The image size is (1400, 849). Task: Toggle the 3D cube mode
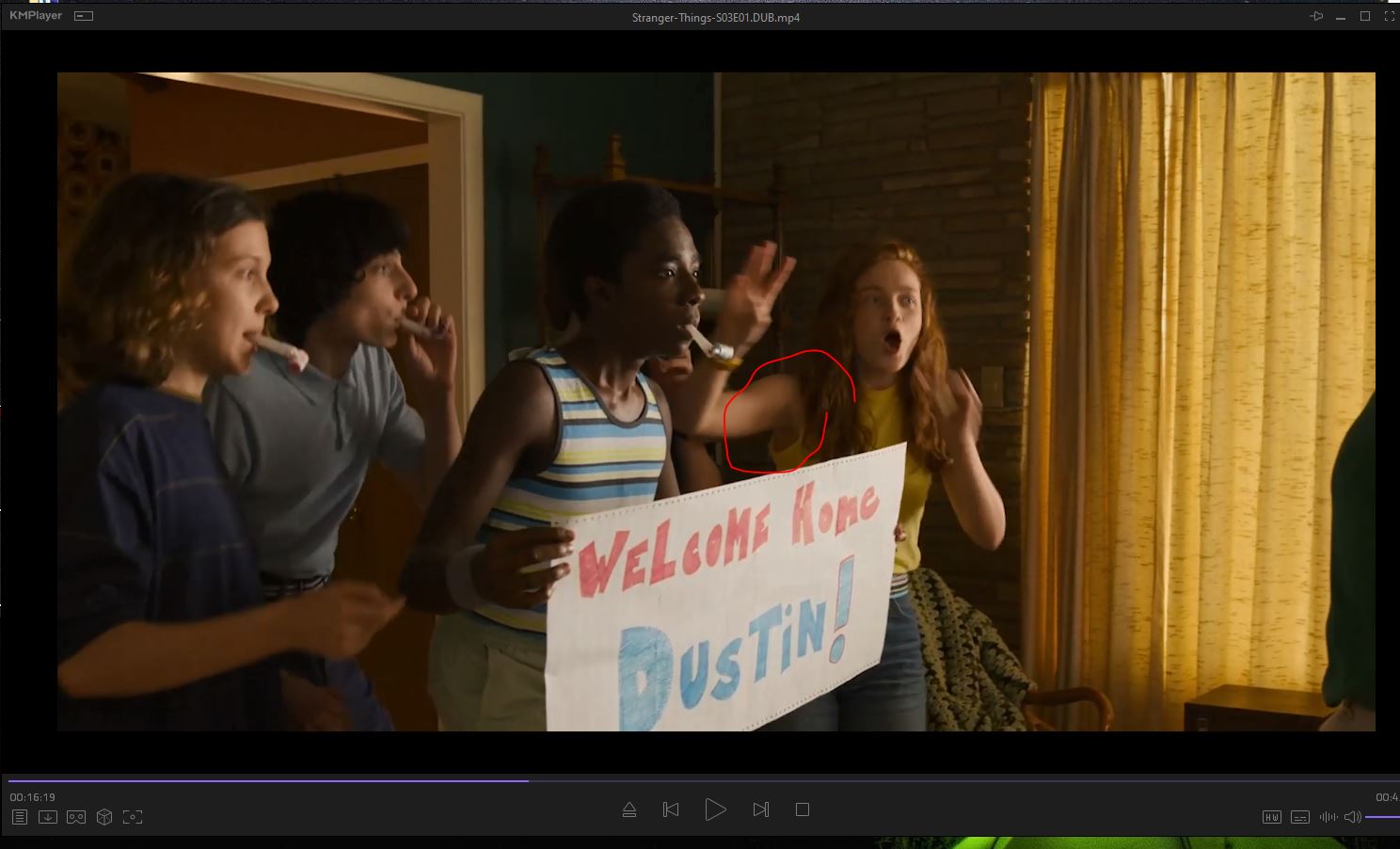pos(104,817)
